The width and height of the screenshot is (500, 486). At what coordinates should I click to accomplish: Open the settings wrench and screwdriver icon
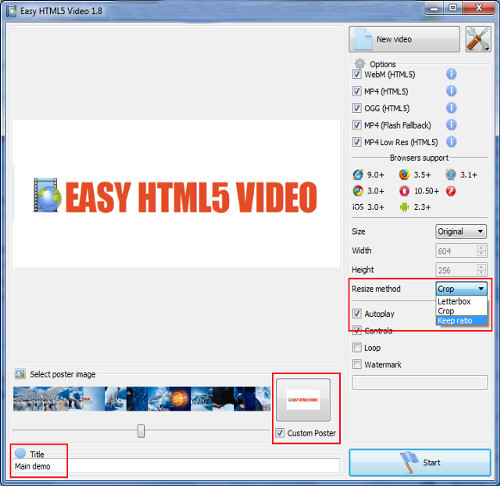click(478, 39)
